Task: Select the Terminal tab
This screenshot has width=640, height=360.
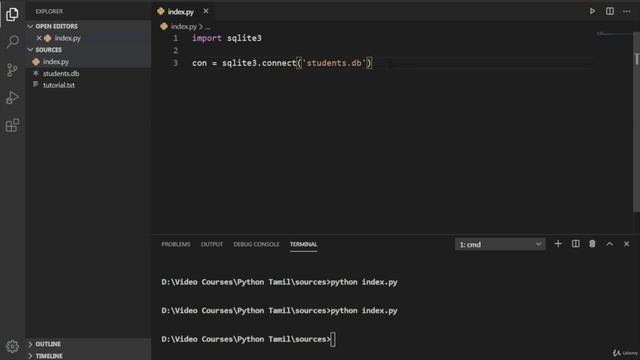Action: pyautogui.click(x=303, y=244)
